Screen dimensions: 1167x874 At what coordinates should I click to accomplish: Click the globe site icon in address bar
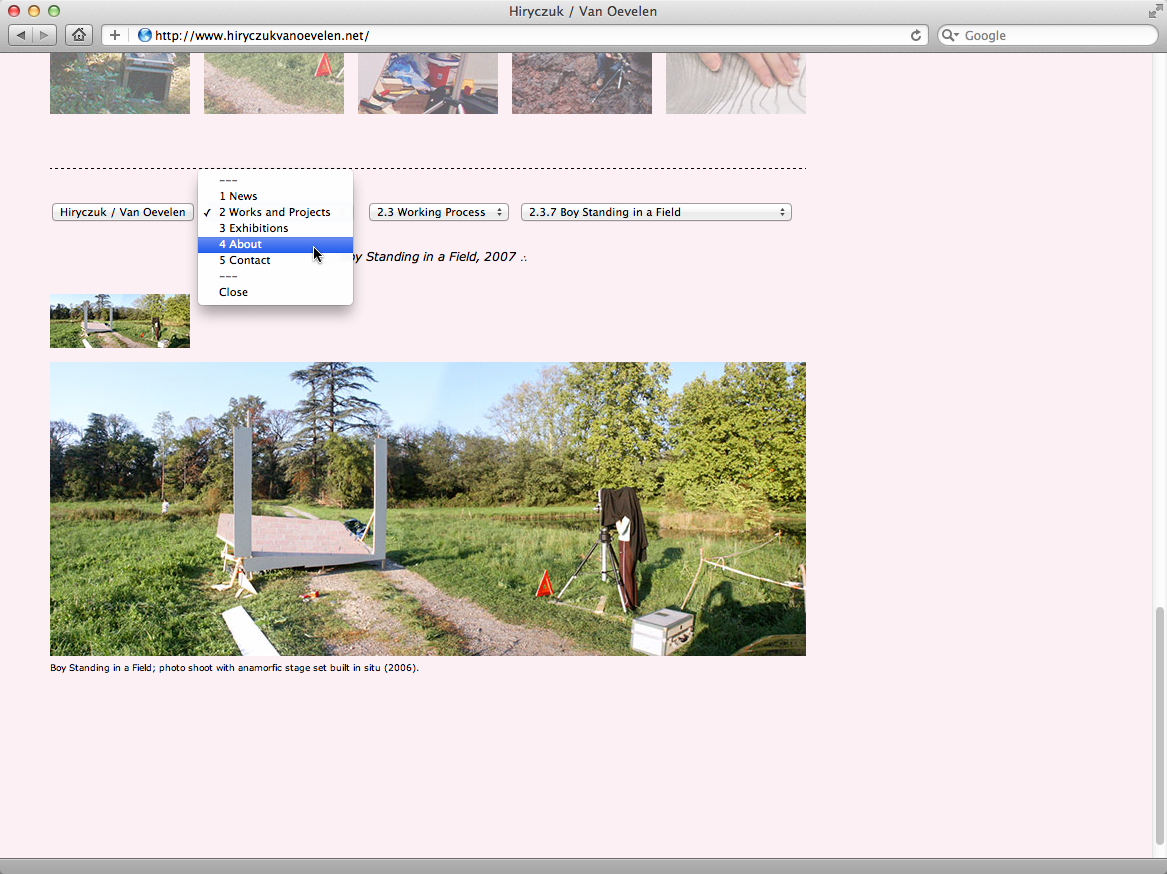point(145,35)
